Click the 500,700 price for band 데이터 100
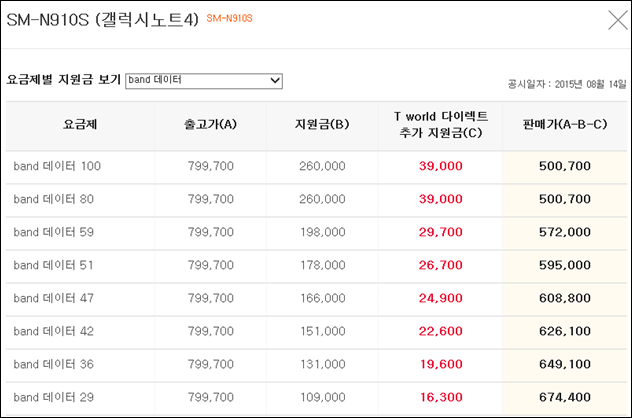 pos(565,166)
